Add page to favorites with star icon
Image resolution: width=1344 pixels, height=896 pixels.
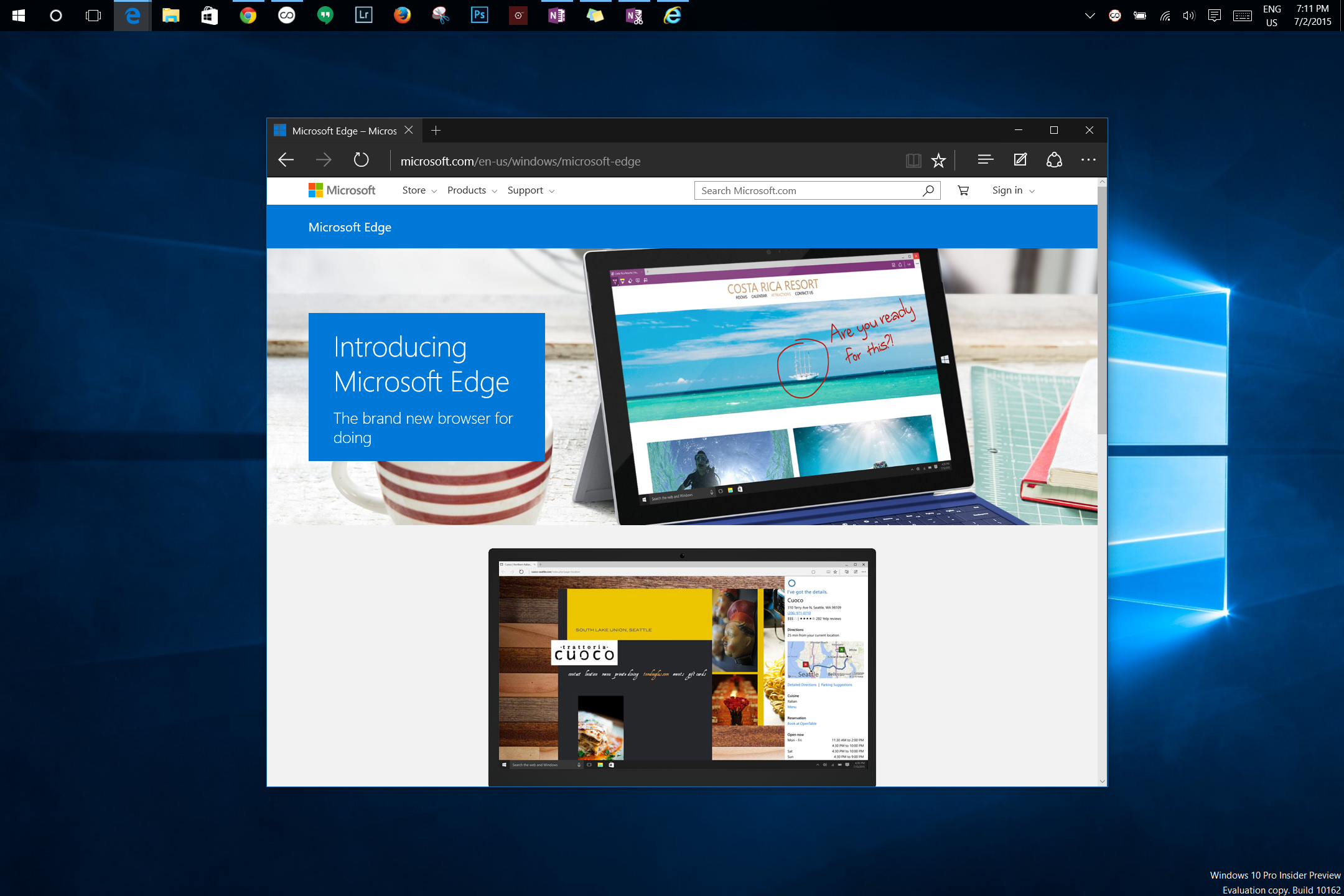click(938, 161)
